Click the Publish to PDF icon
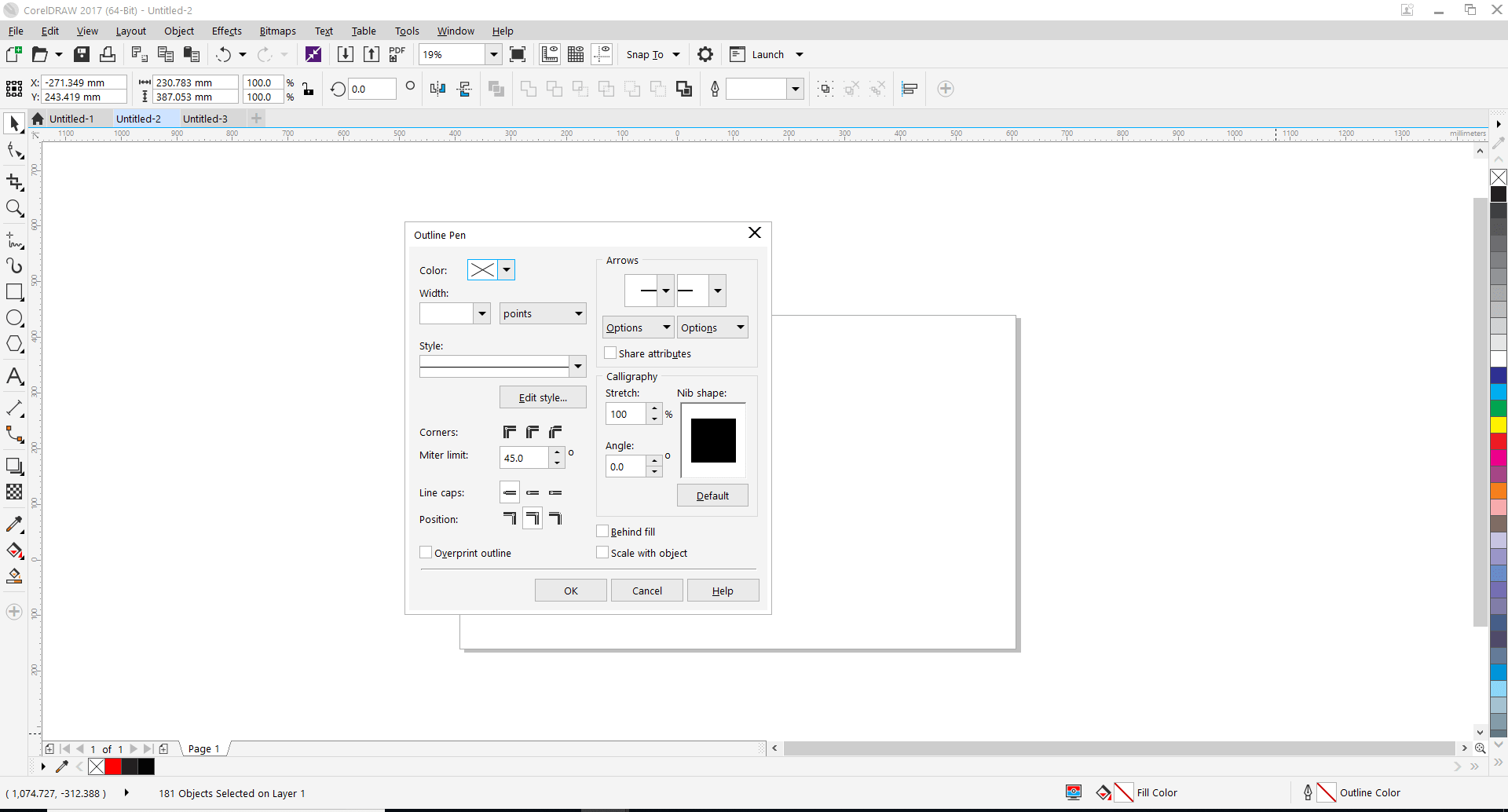The height and width of the screenshot is (812, 1508). [397, 54]
